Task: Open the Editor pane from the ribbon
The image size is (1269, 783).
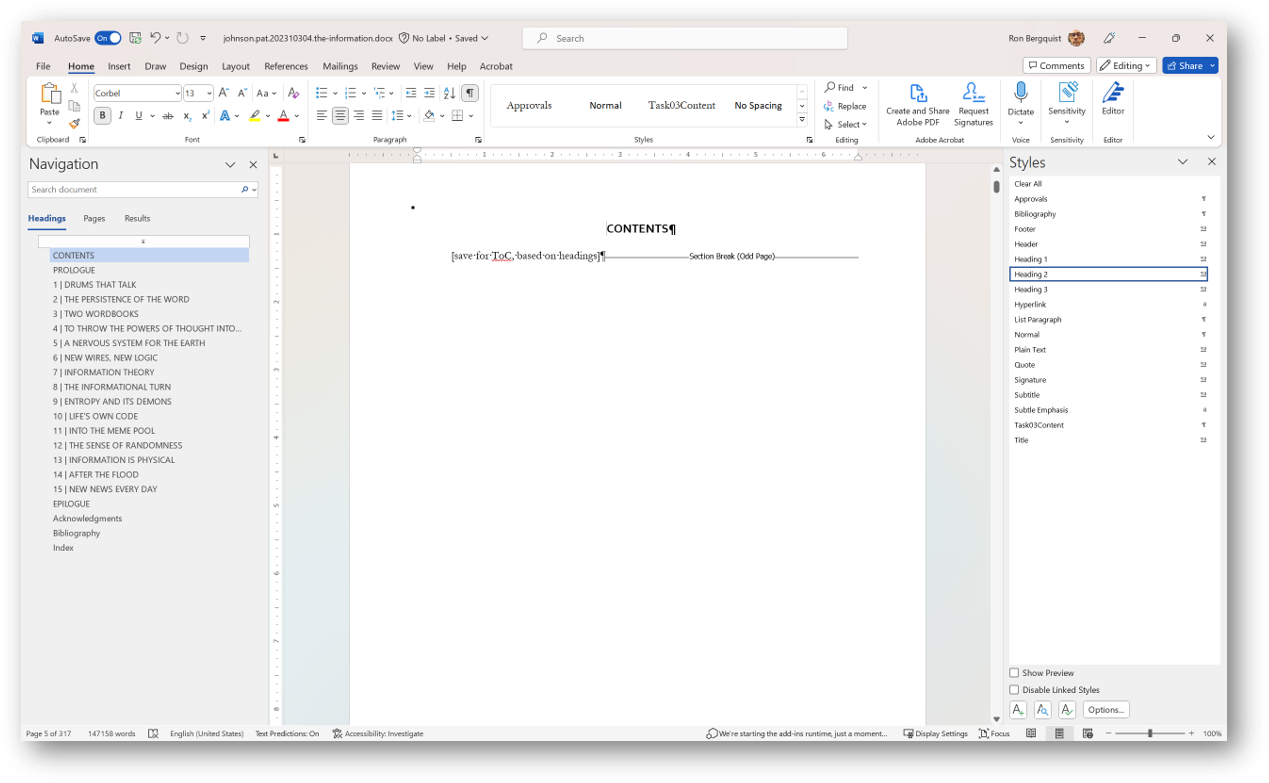Action: [1113, 98]
